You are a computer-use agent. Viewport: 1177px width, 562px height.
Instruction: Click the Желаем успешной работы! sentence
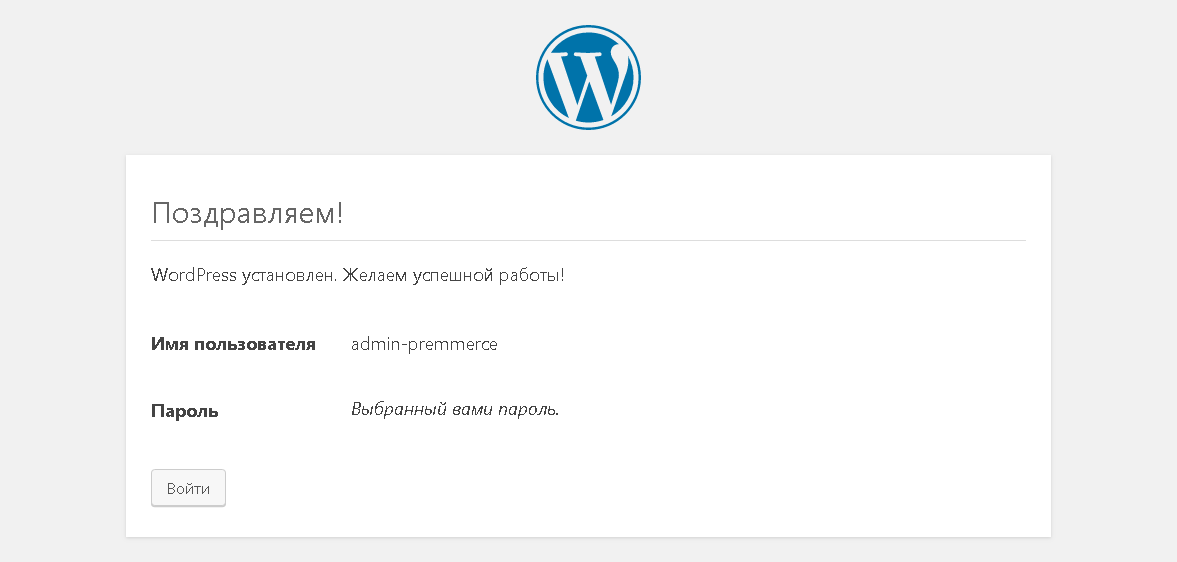[453, 276]
